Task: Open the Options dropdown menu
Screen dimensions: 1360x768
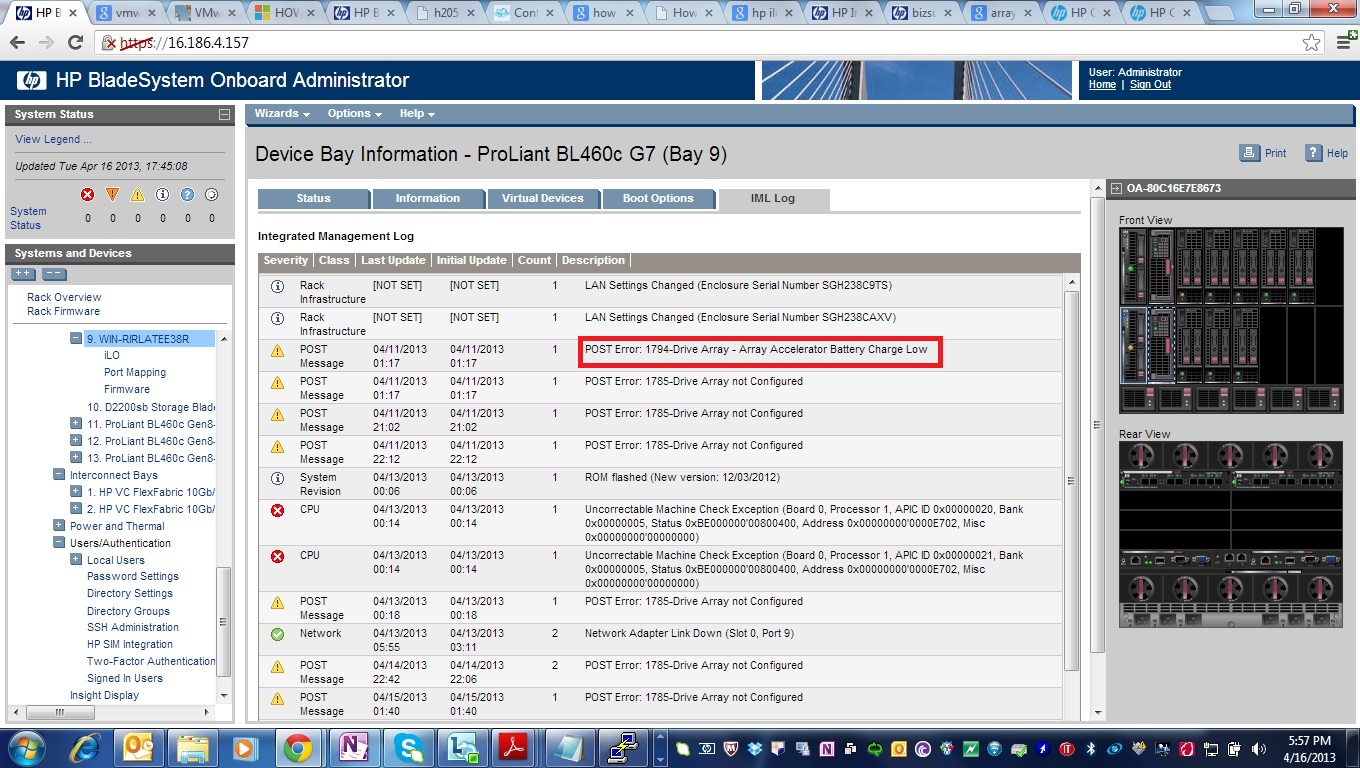Action: [x=355, y=114]
